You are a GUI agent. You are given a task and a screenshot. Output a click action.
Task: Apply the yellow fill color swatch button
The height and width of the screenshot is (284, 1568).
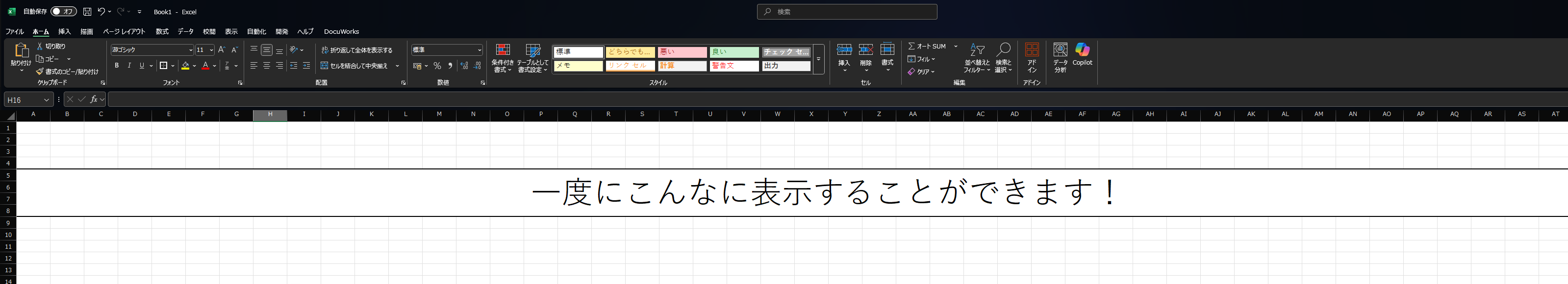[x=185, y=66]
